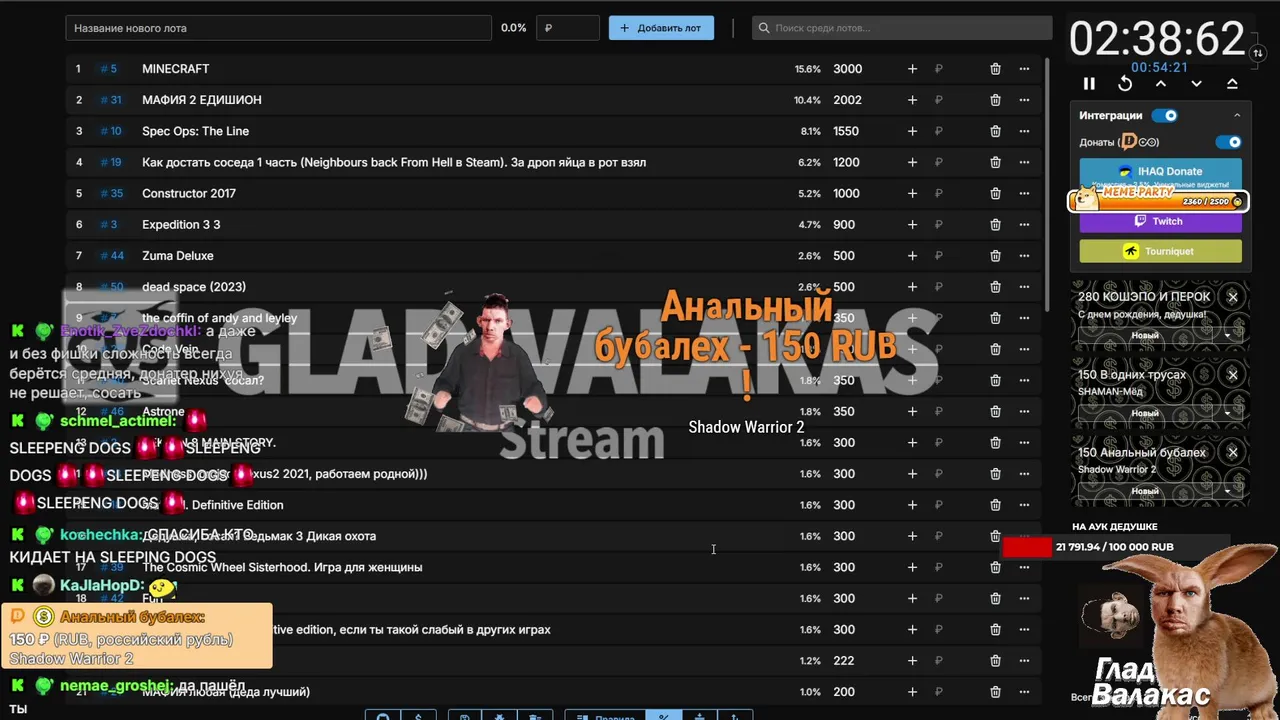Click the MEME PARTY progress banner
Image resolution: width=1280 pixels, height=720 pixels.
[1157, 198]
